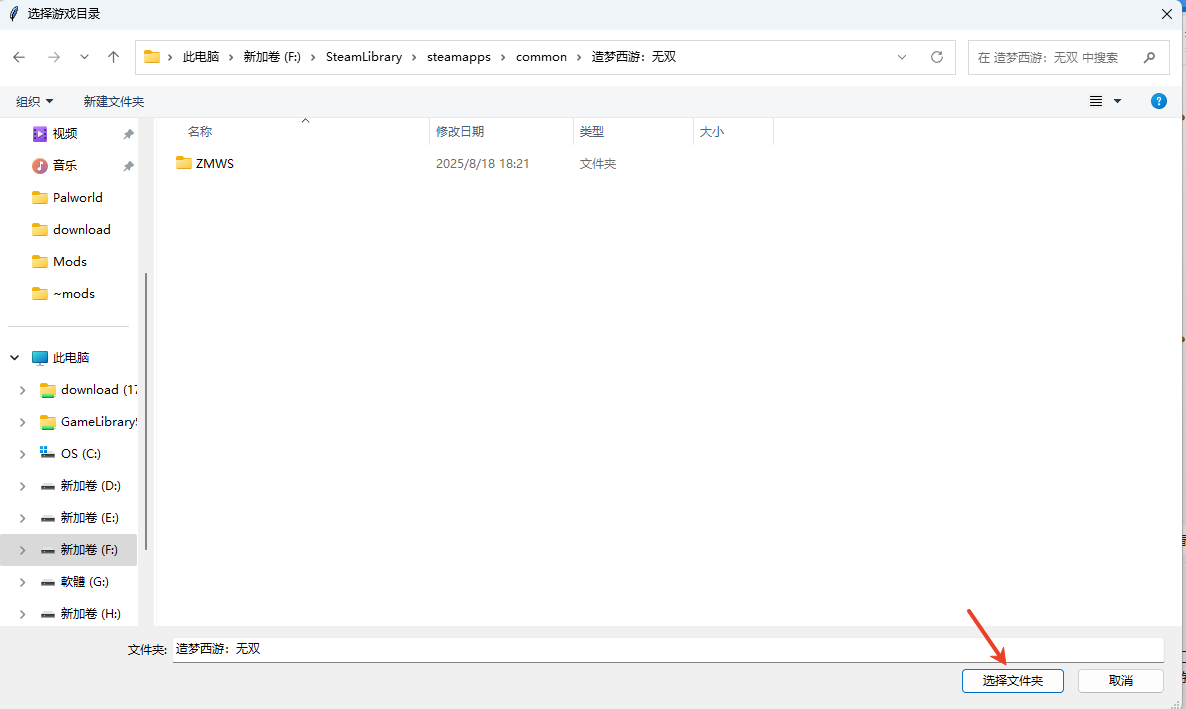The width and height of the screenshot is (1186, 709).
Task: Click the pin icon beside 音乐
Action: 129,166
